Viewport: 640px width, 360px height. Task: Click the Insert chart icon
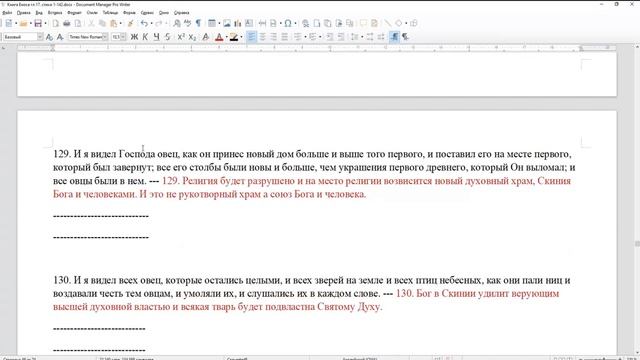coord(238,24)
